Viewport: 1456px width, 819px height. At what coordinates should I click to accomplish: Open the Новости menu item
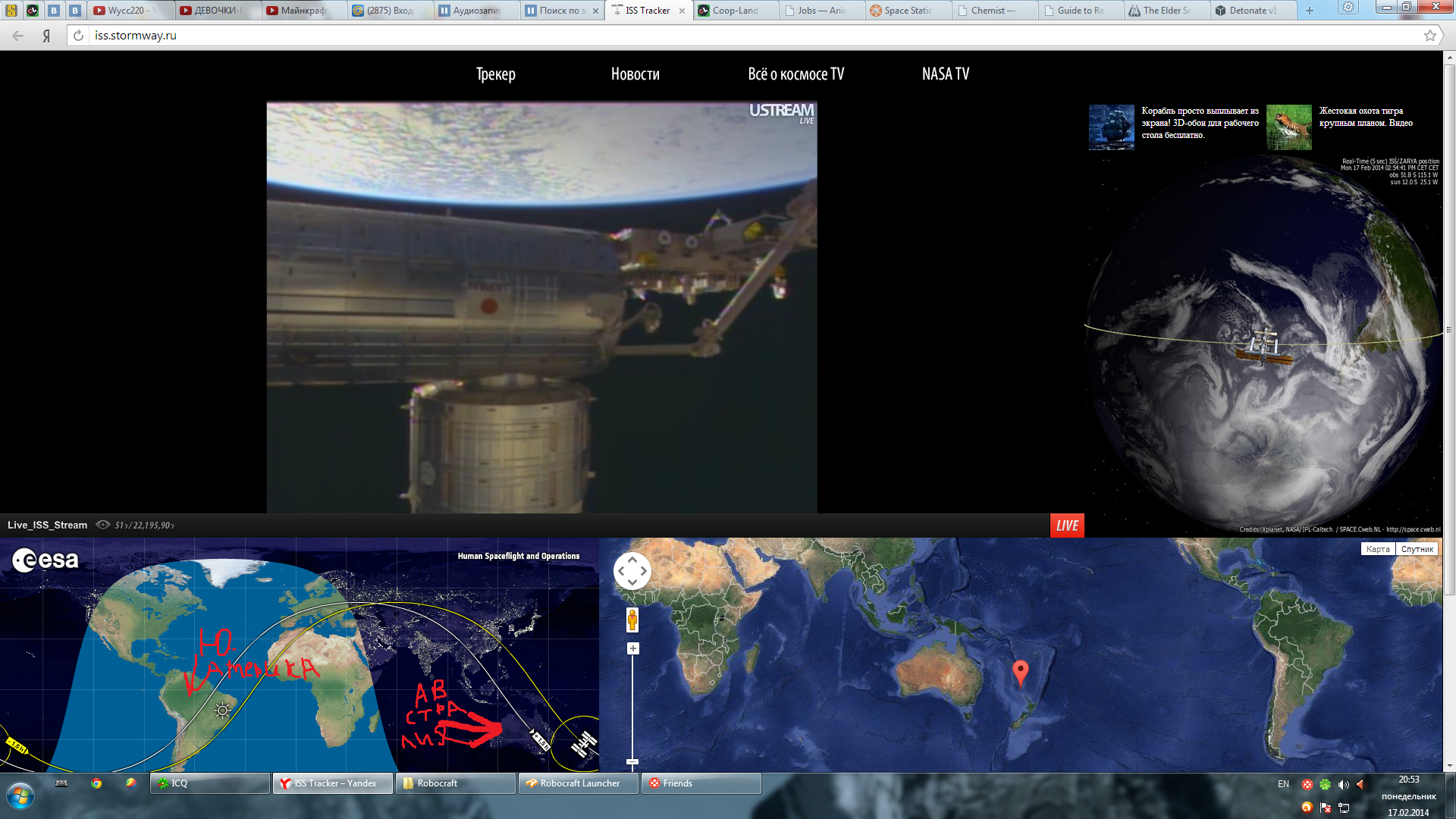[635, 74]
